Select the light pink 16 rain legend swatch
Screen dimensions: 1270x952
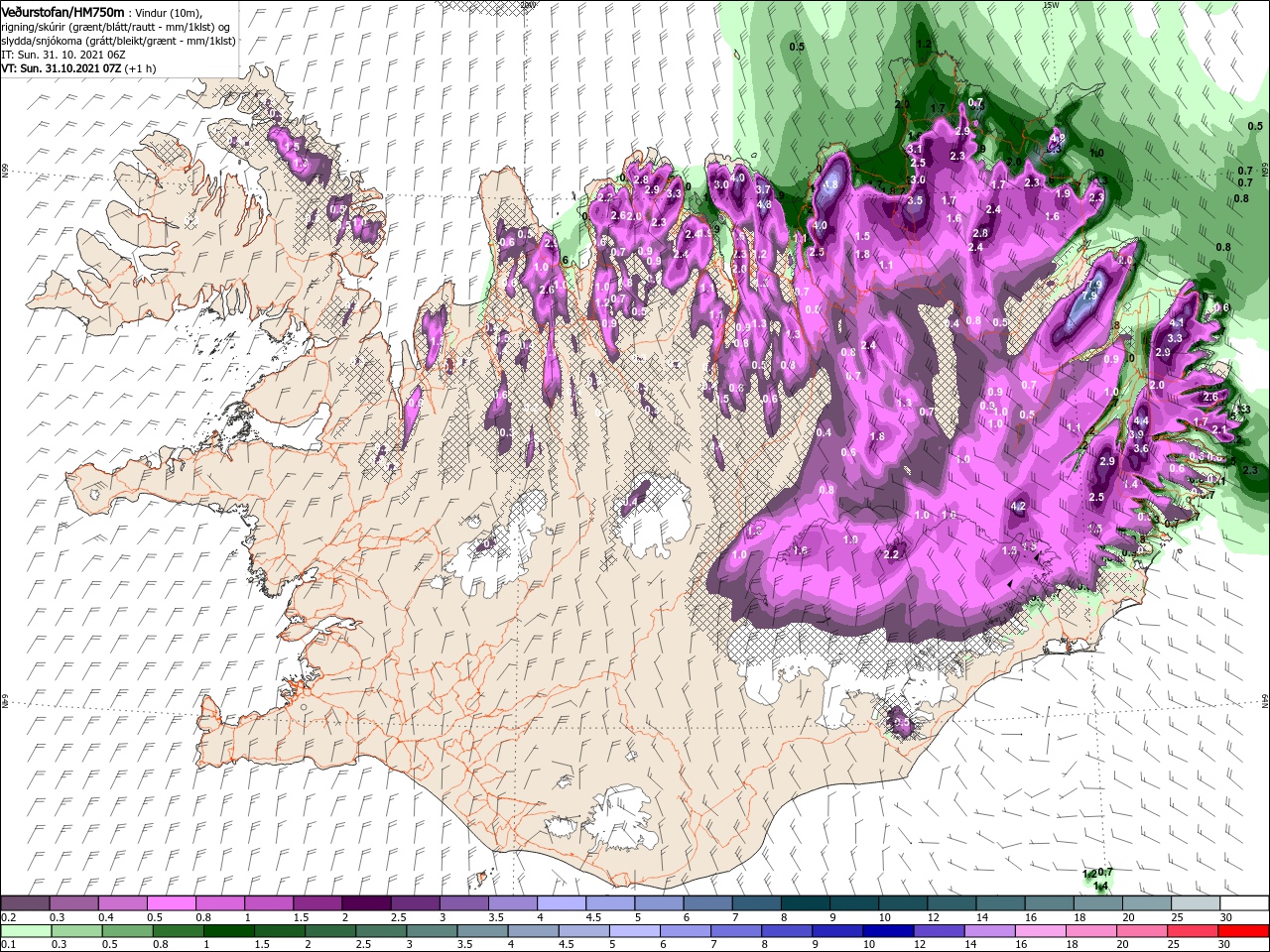tap(1041, 931)
